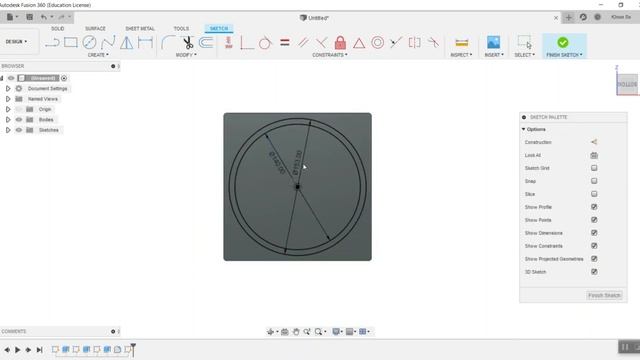Click the Look At icon in navigation bar
This screenshot has height=360, width=640.
coord(285,331)
